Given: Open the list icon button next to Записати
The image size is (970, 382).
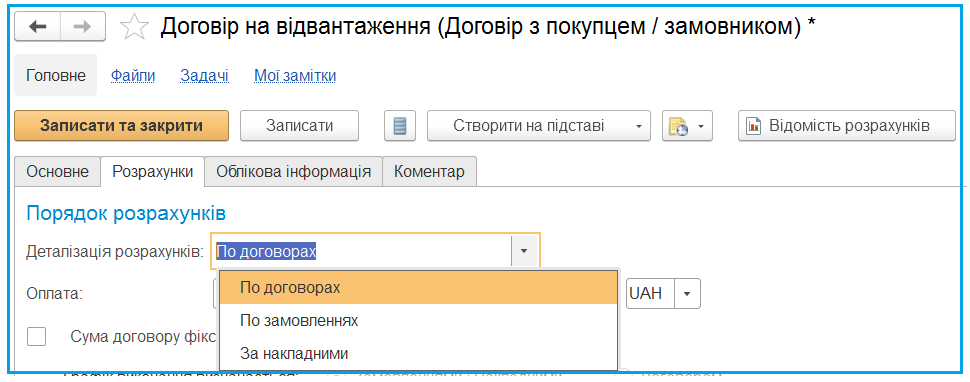Looking at the screenshot, I should (400, 126).
